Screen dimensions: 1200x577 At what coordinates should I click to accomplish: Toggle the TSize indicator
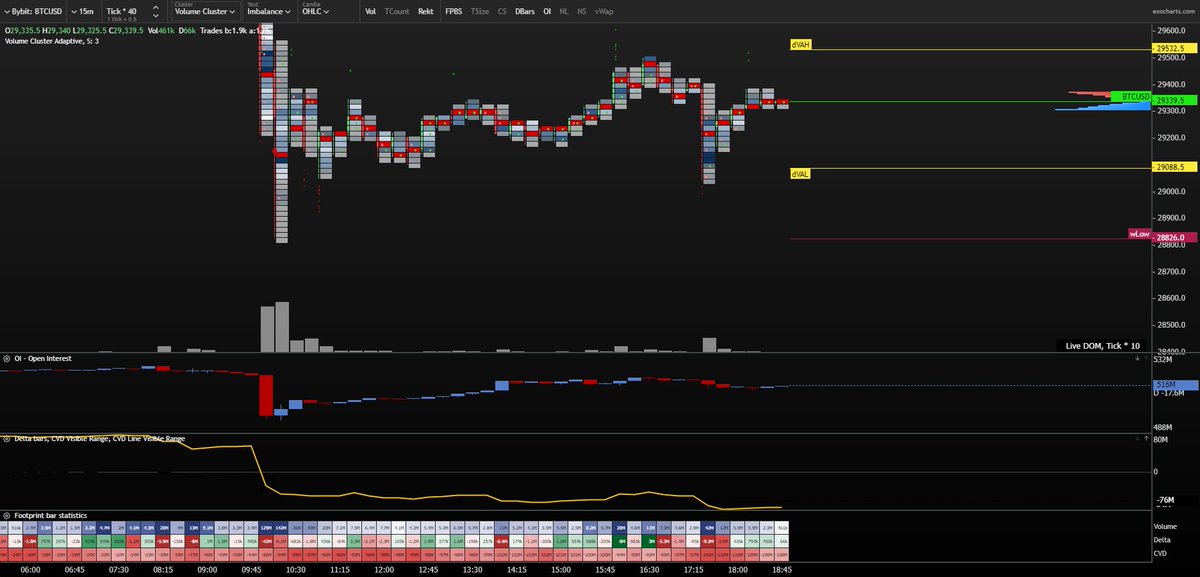pyautogui.click(x=480, y=10)
